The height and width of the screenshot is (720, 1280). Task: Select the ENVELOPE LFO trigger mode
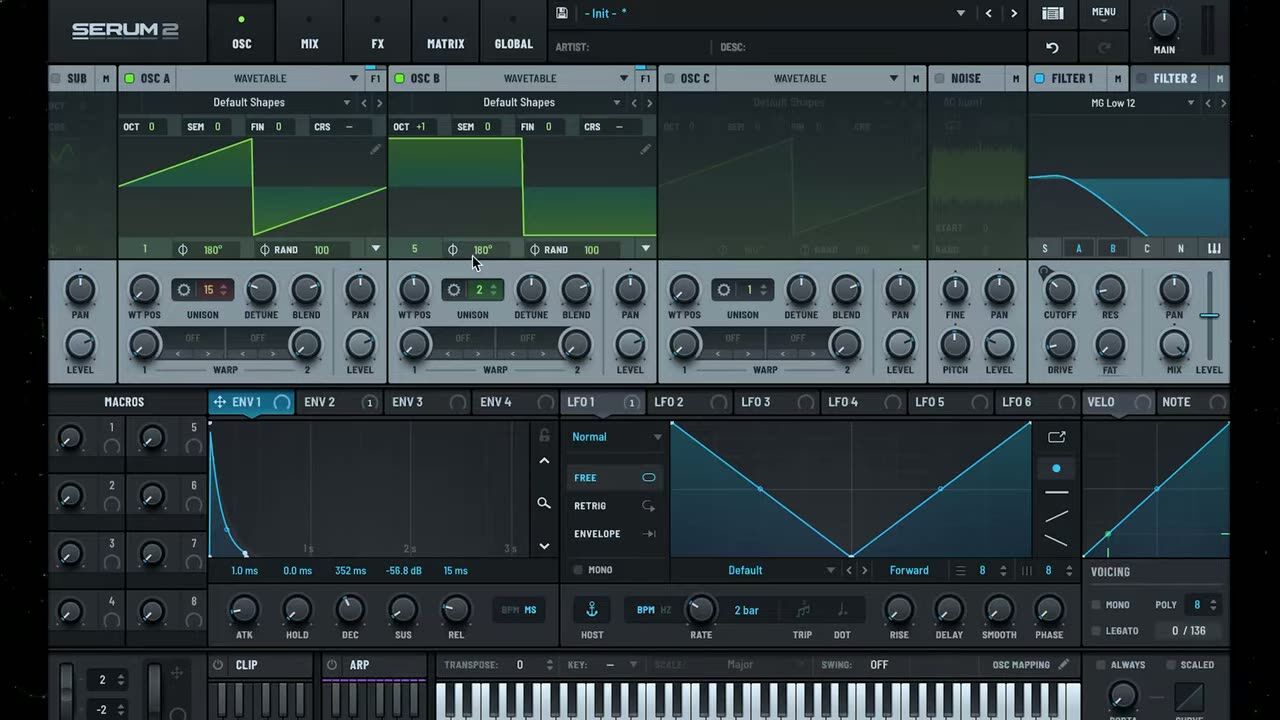614,534
